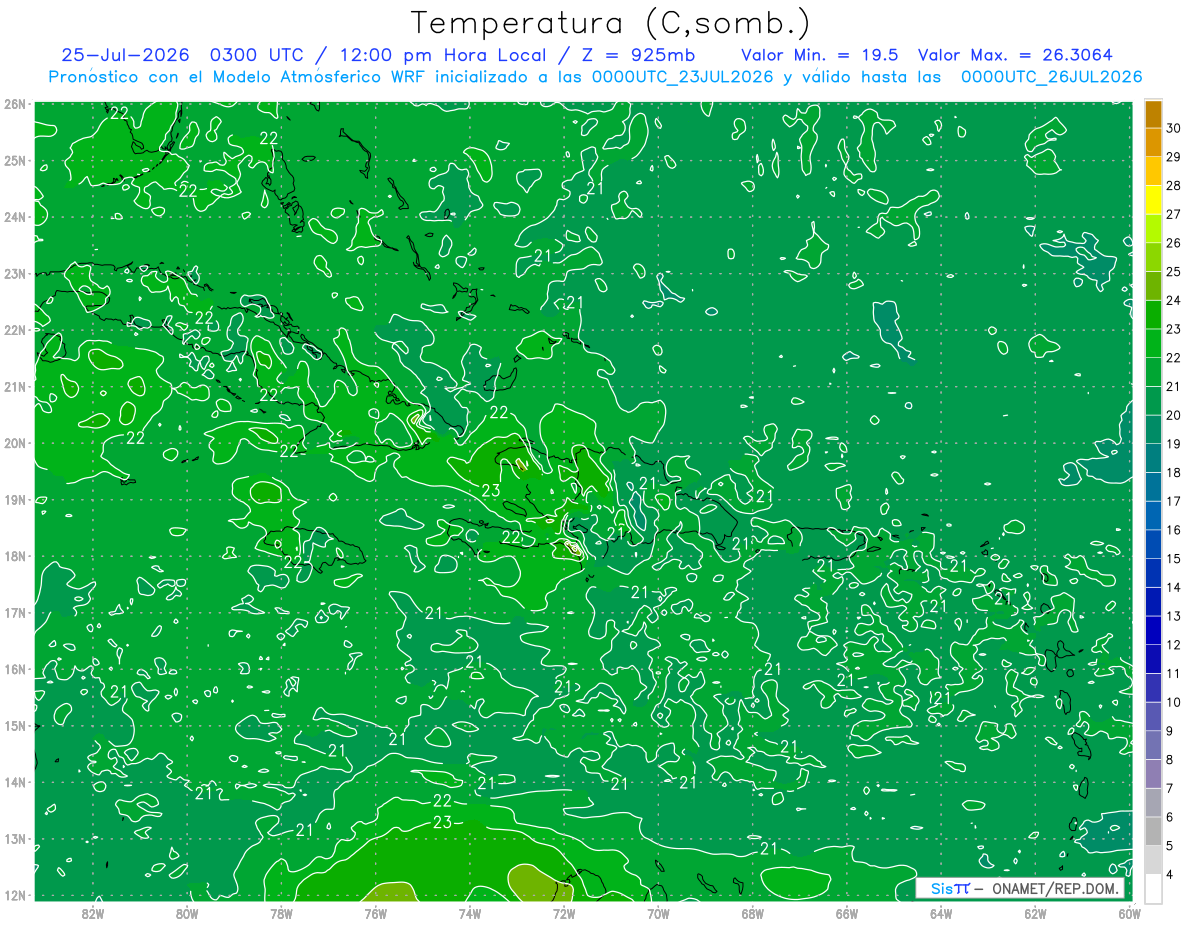Click the 'SisTT – ONAMET/REP.DOM.' credit label
This screenshot has width=1200, height=927.
[x=1020, y=888]
